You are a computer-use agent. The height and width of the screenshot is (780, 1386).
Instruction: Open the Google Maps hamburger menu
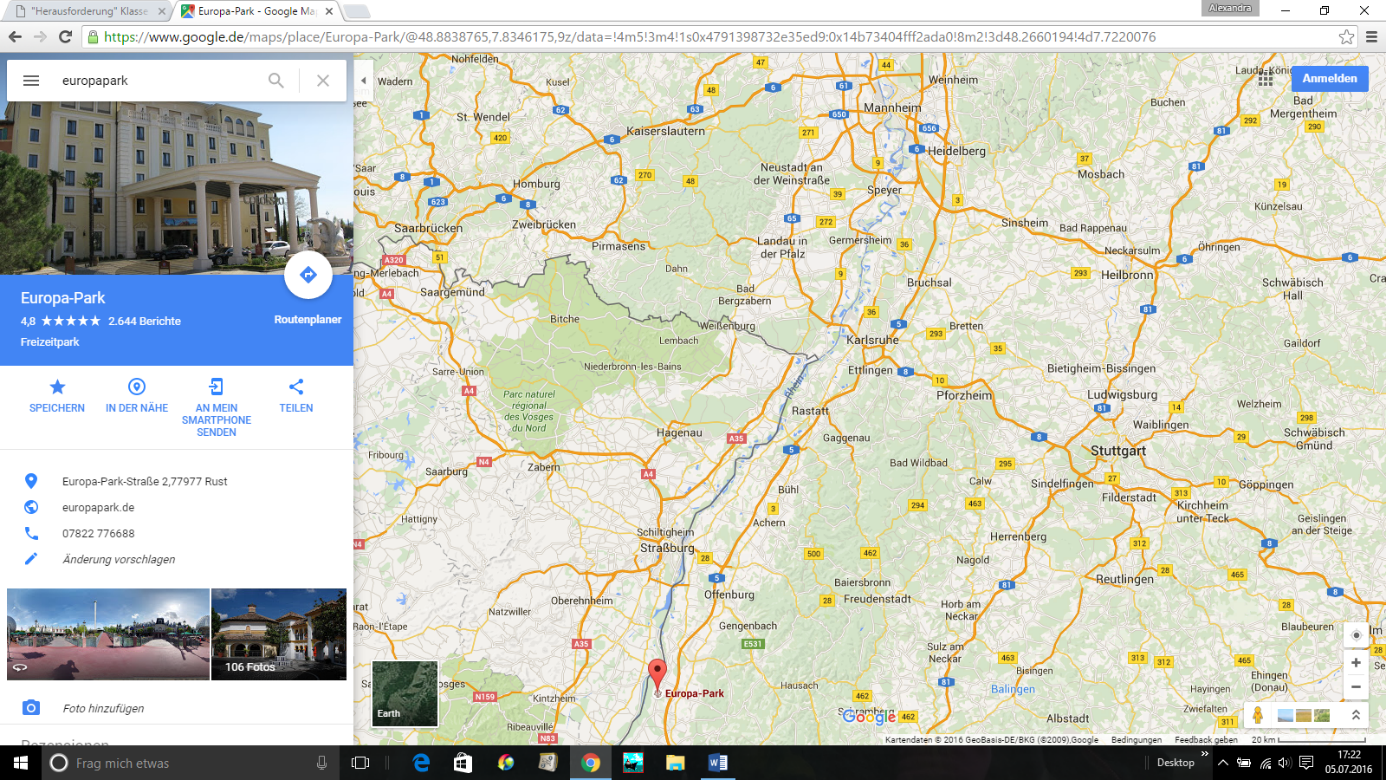(31, 81)
